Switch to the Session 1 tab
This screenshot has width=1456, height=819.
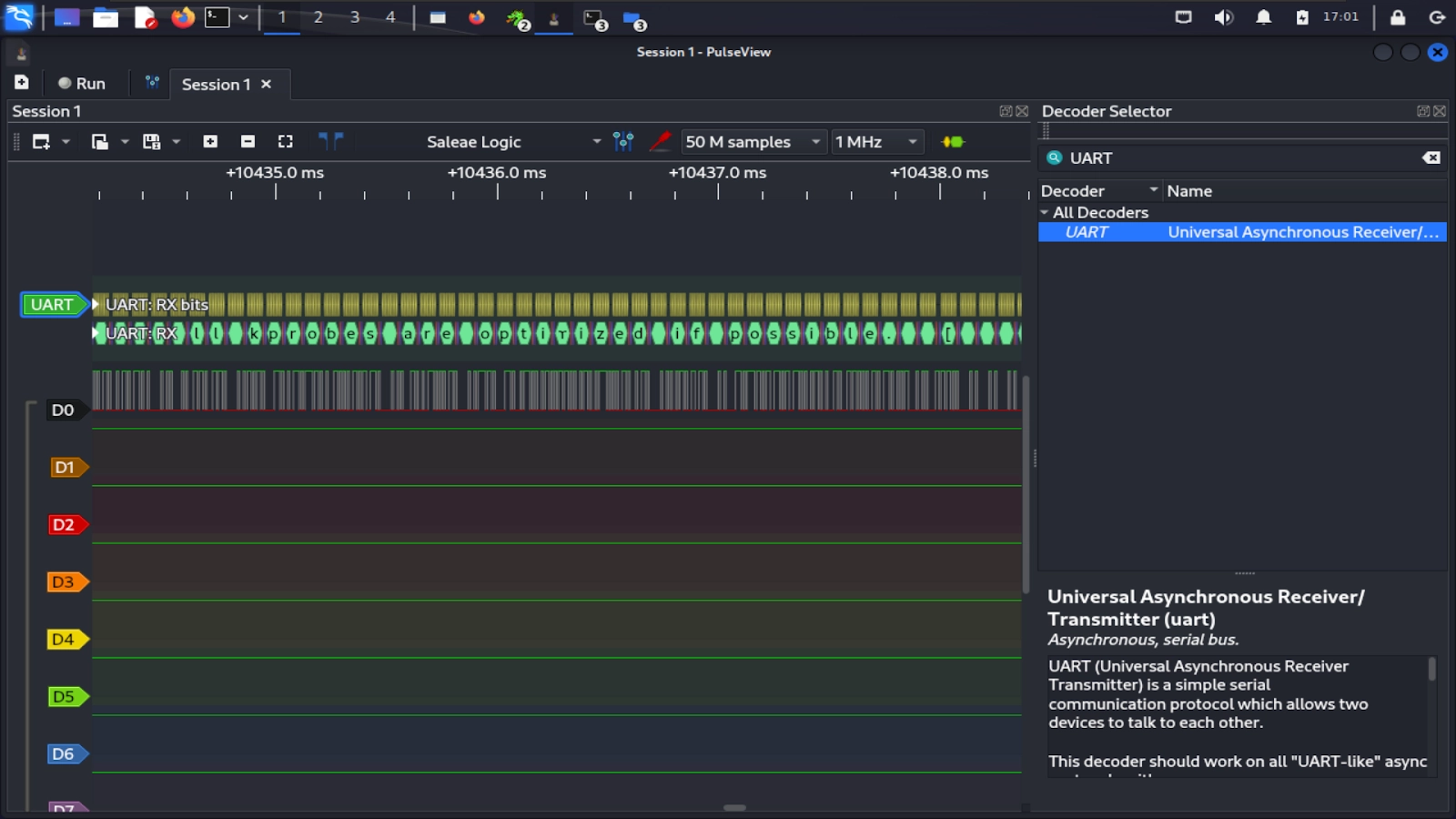click(216, 84)
